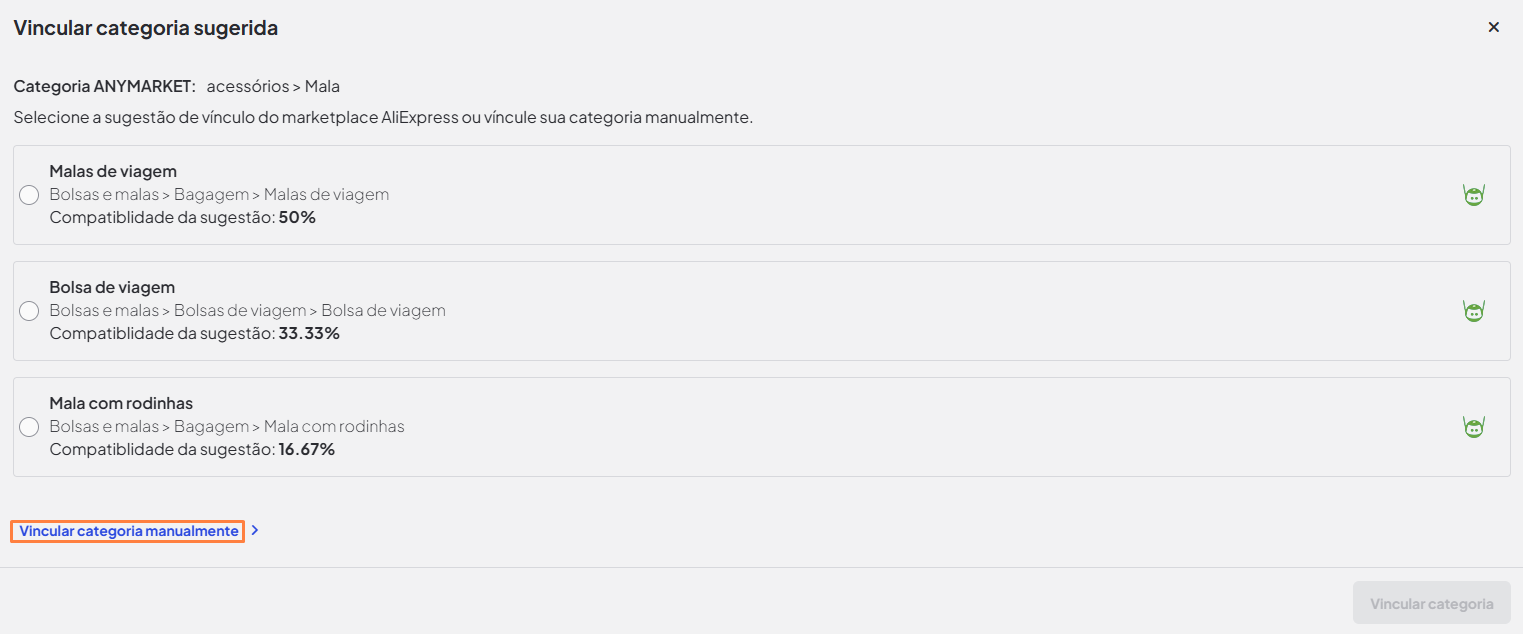Click the Bolsa de viagem suggestion title
The width and height of the screenshot is (1523, 634).
coord(112,287)
